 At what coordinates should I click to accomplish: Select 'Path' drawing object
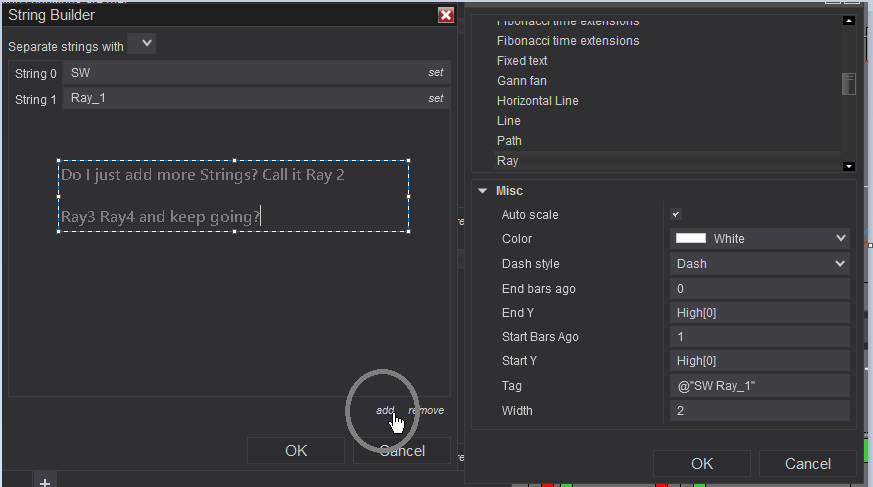(509, 141)
